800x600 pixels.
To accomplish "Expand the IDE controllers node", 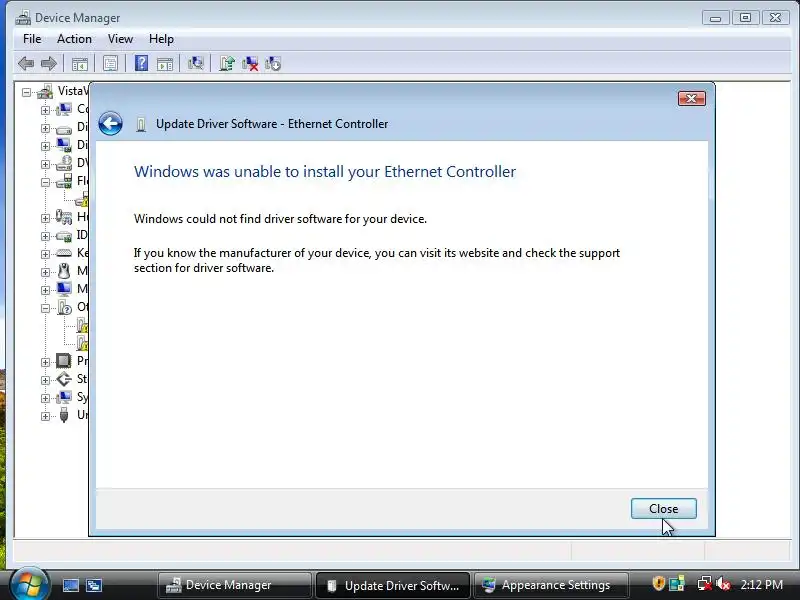I will coord(45,236).
